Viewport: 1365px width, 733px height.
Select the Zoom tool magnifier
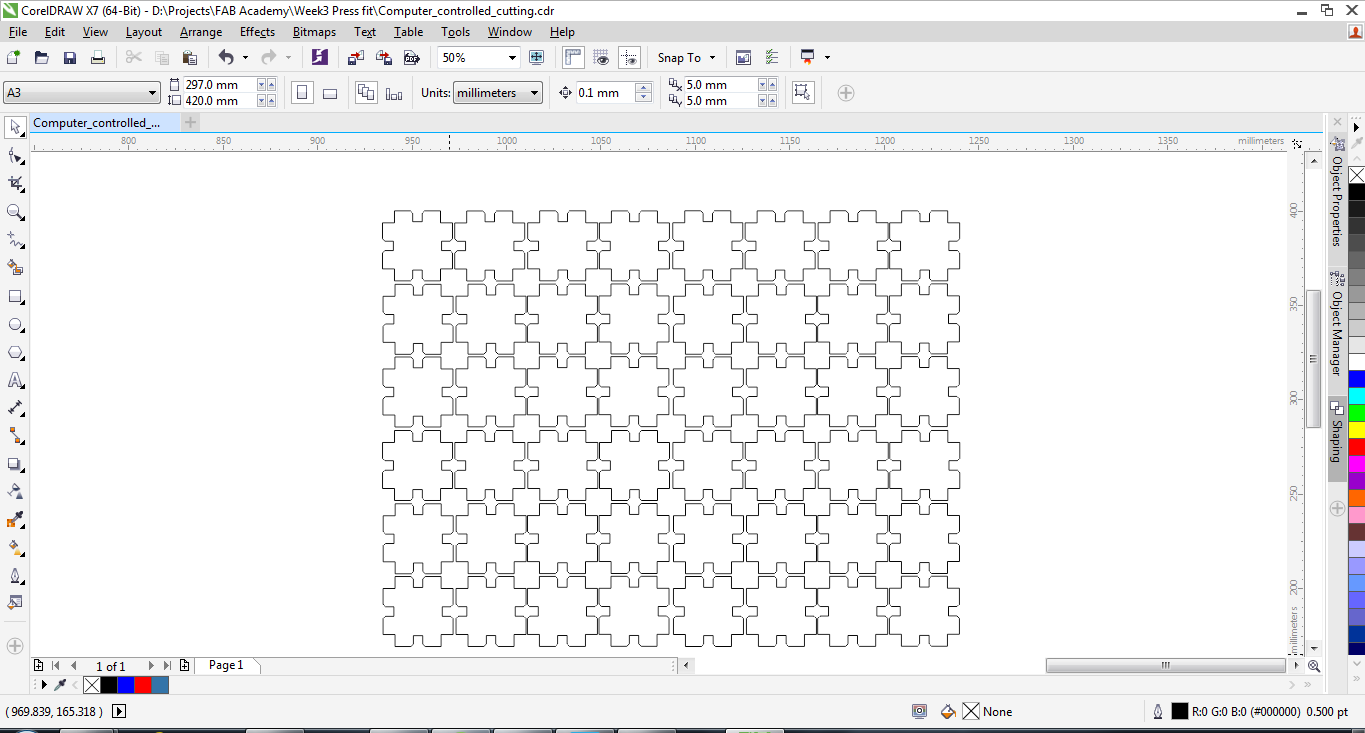[x=15, y=212]
